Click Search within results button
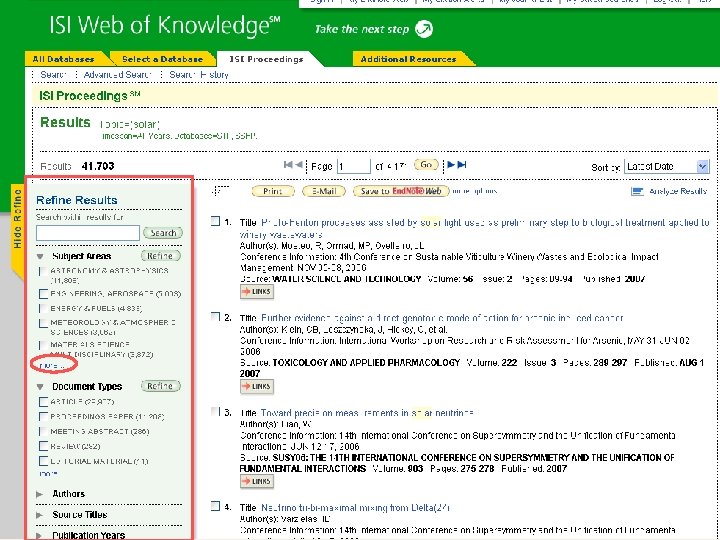 pos(163,233)
